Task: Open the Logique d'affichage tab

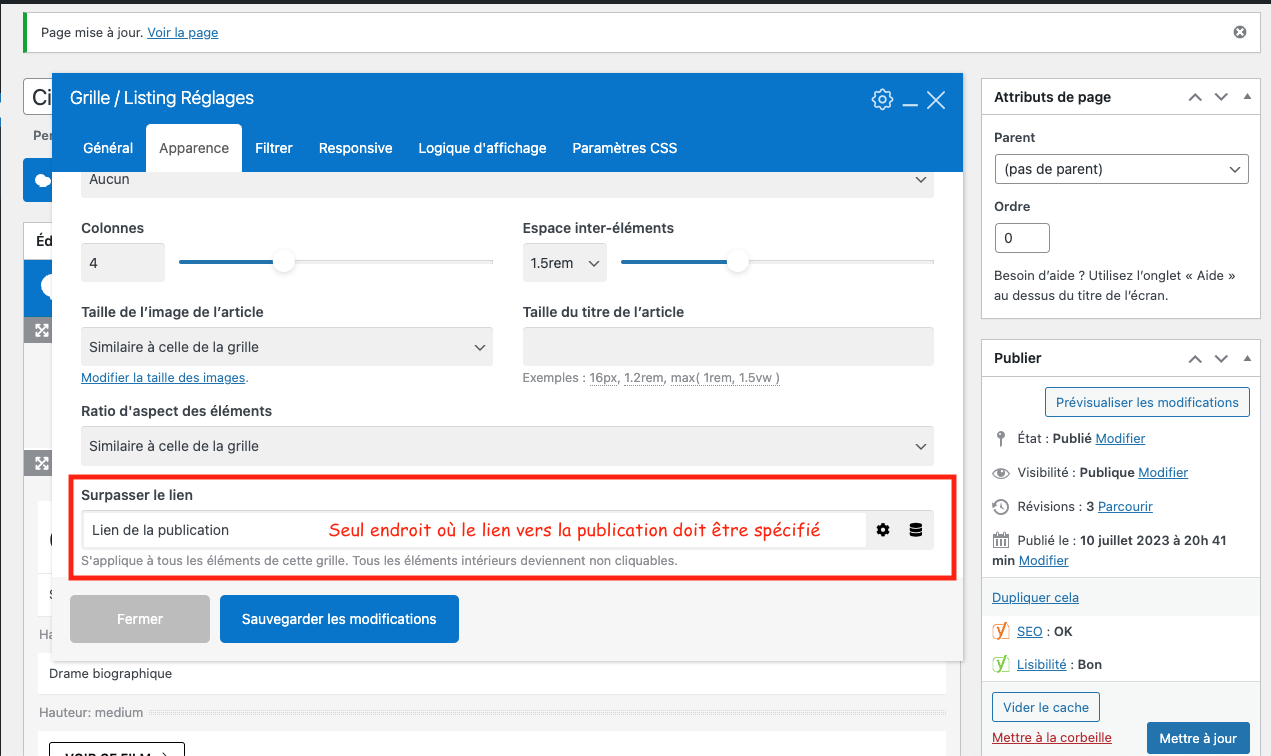Action: tap(482, 148)
